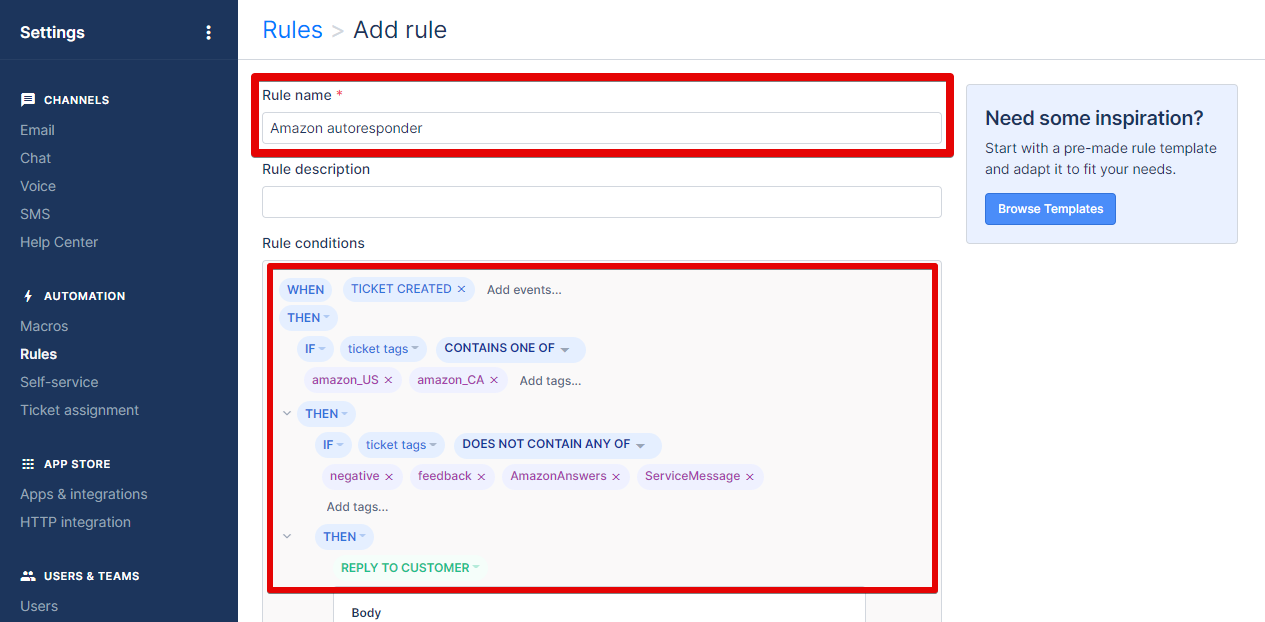Viewport: 1265px width, 622px height.
Task: Open Voice channel settings
Action: pos(38,186)
